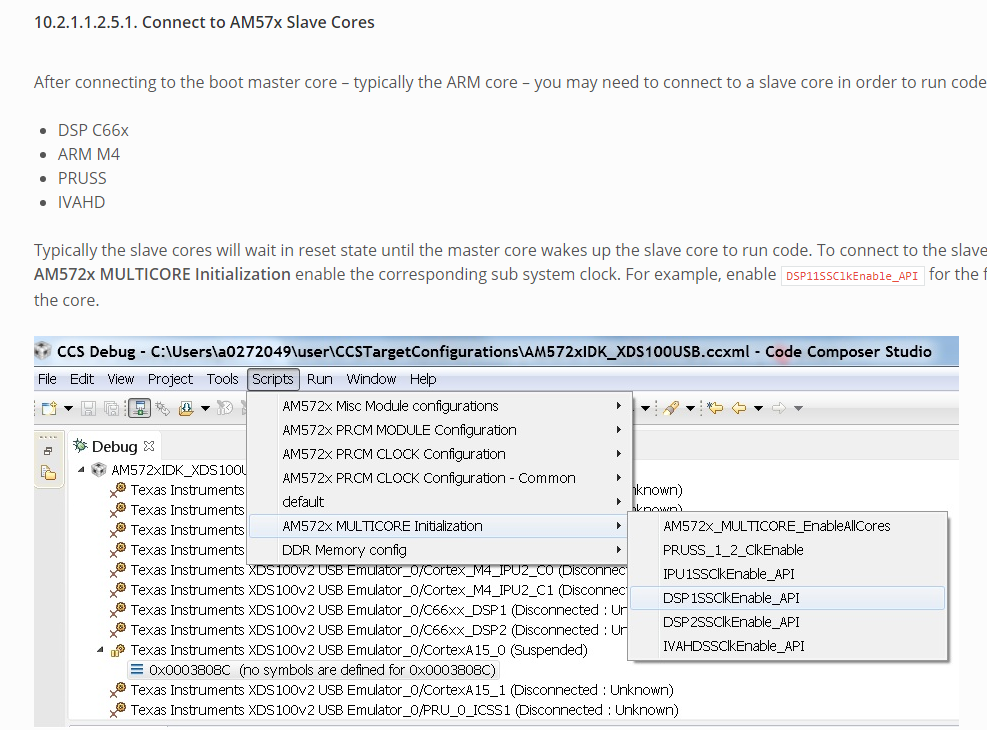Click the Load Program toolbar icon
Screen dimensions: 987x730
point(186,408)
